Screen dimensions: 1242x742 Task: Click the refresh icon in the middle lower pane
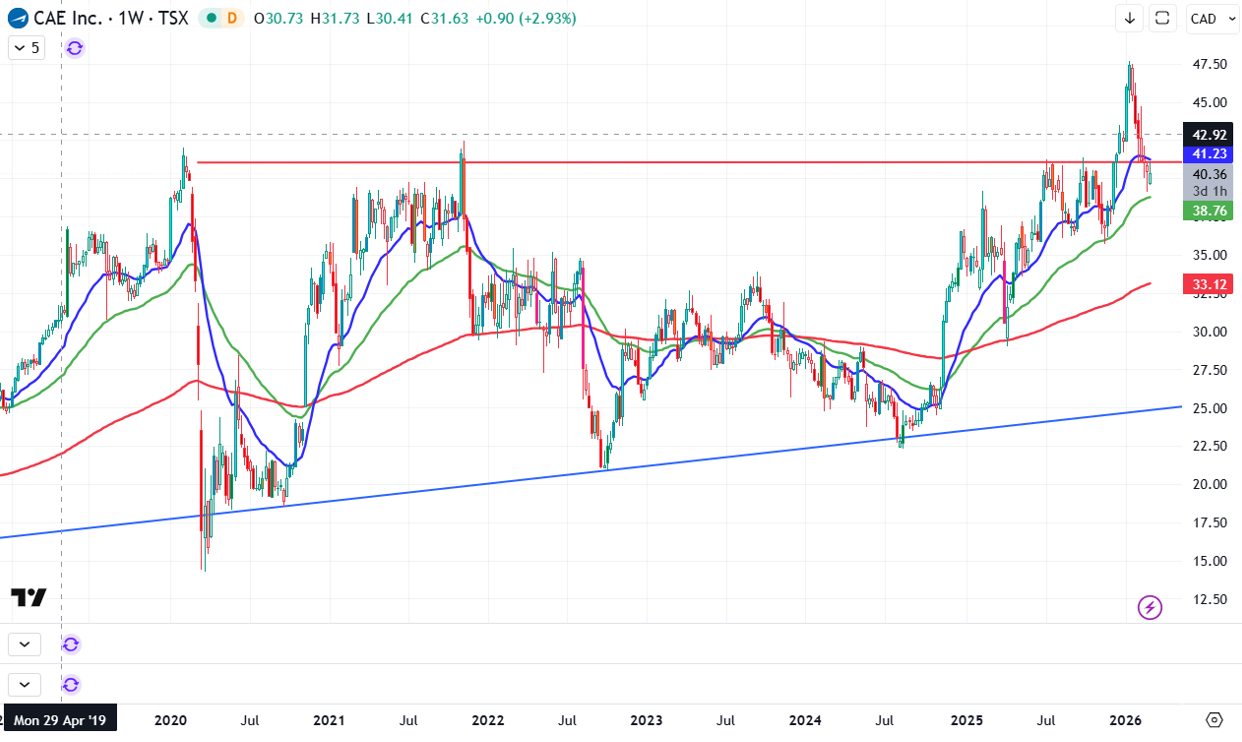(71, 644)
